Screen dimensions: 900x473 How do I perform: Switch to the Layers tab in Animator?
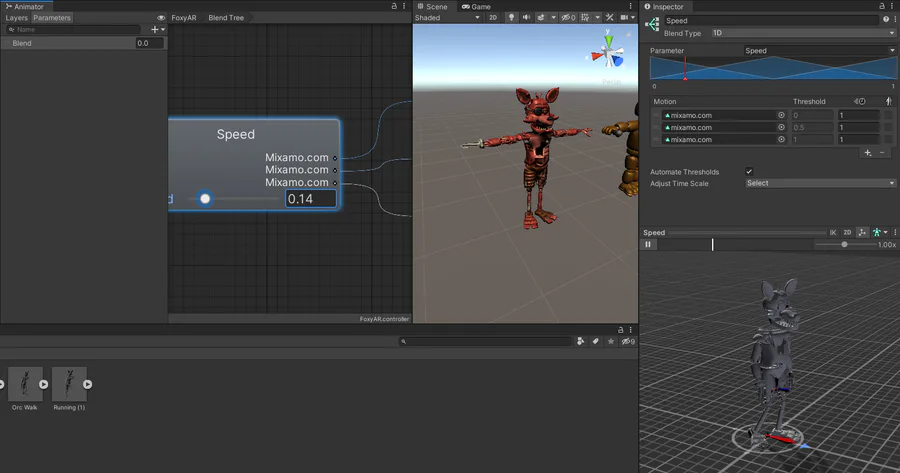[17, 18]
